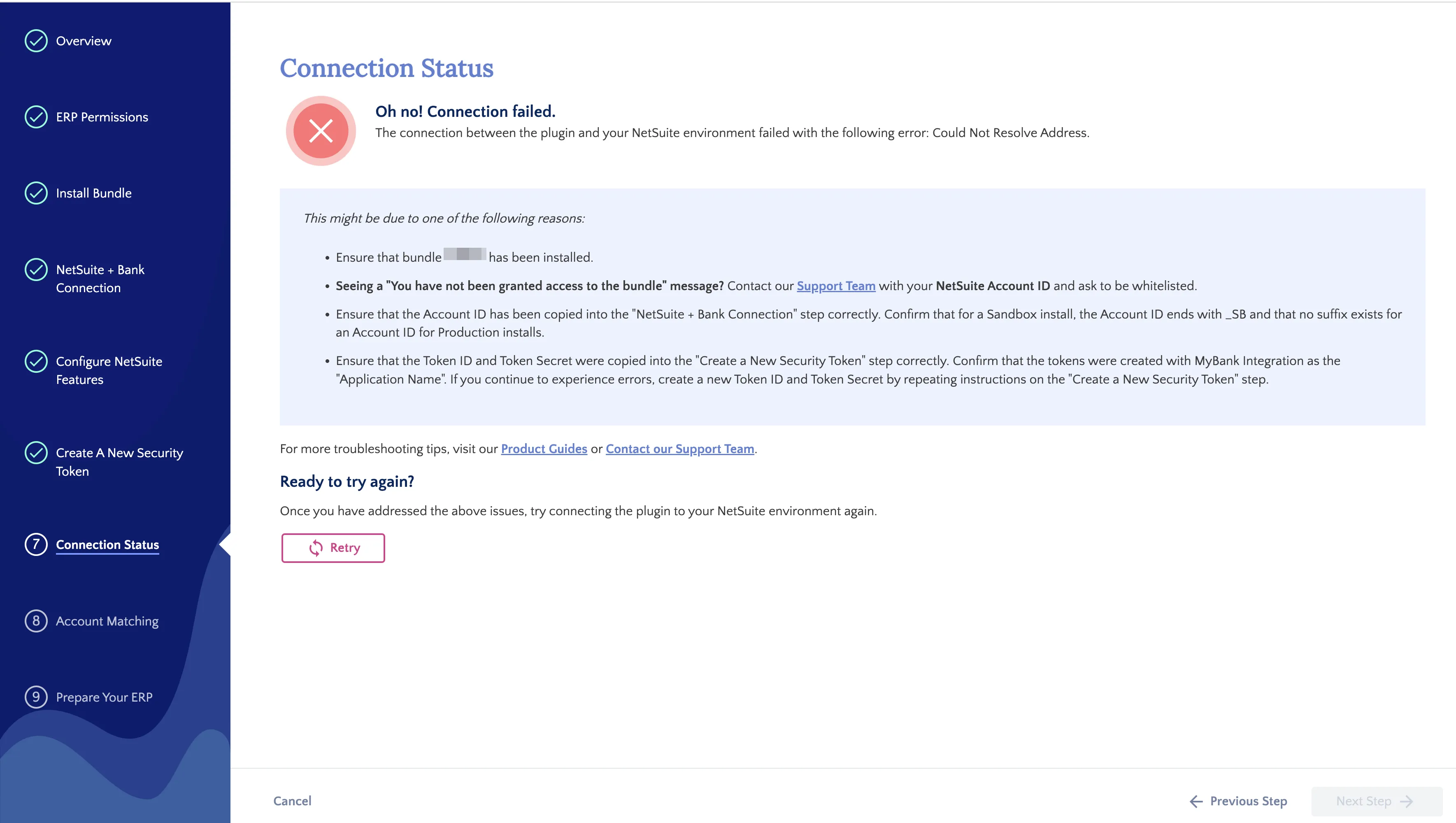Click the "Could Not Resolve Address" error text
Screen dimensions: 1456x823
pyautogui.click(x=1010, y=133)
